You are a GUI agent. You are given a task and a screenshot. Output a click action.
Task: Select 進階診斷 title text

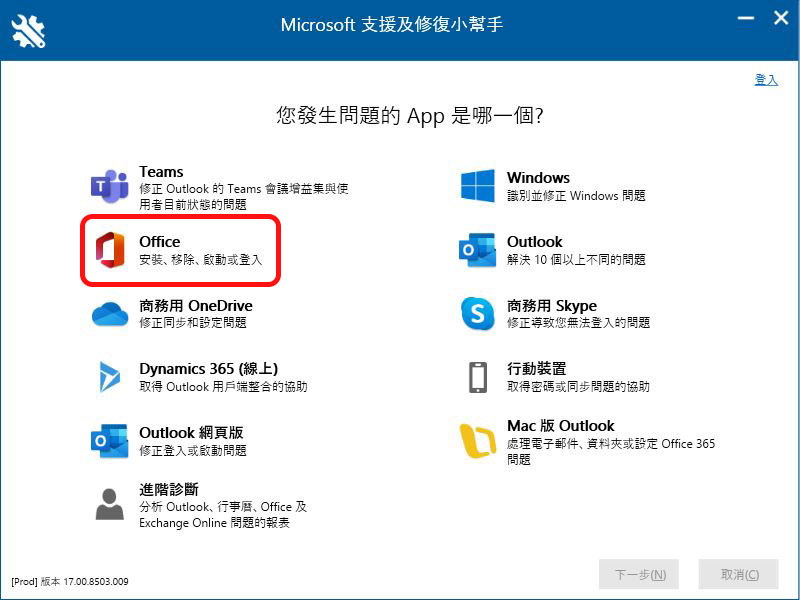coord(169,489)
